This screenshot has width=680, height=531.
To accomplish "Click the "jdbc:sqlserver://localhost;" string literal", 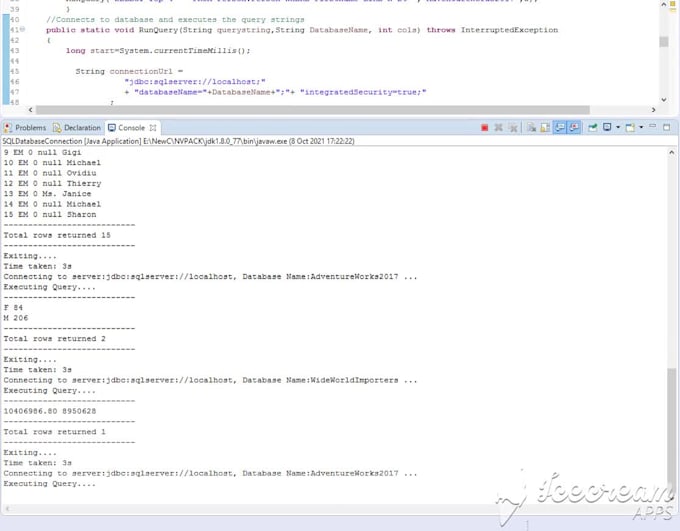I will pos(195,82).
